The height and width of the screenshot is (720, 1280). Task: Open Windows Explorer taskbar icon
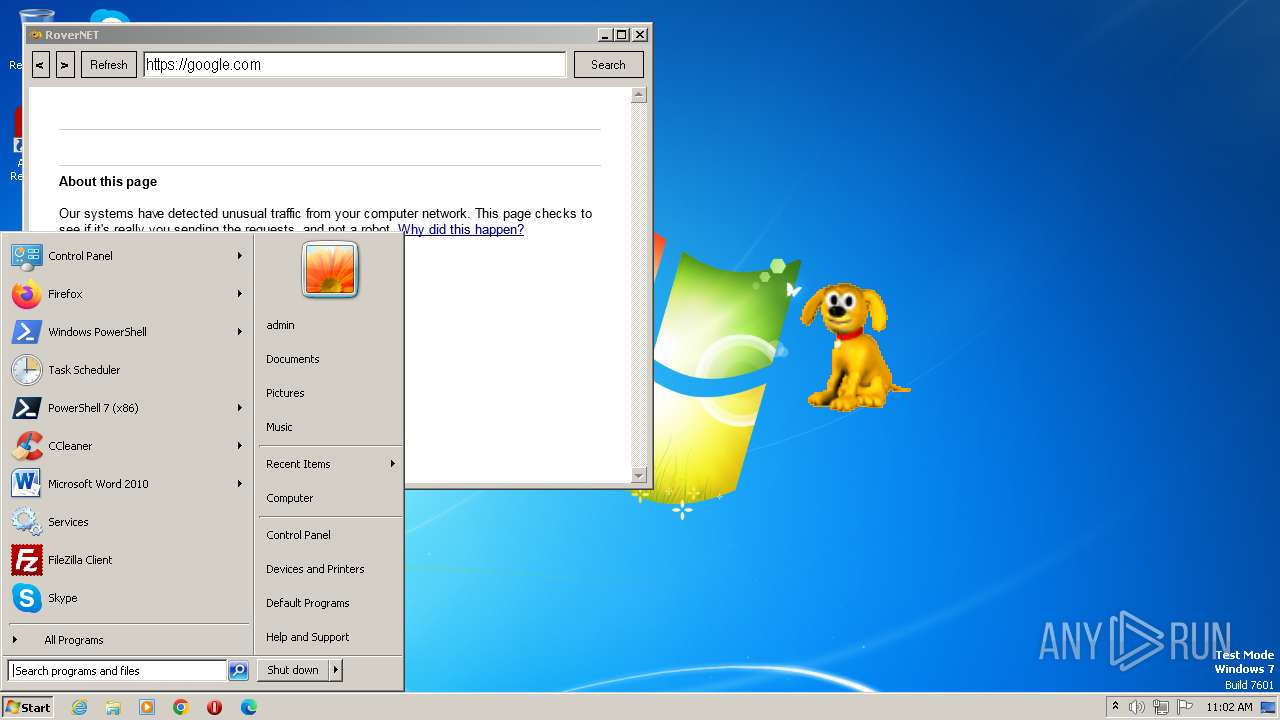tap(113, 707)
